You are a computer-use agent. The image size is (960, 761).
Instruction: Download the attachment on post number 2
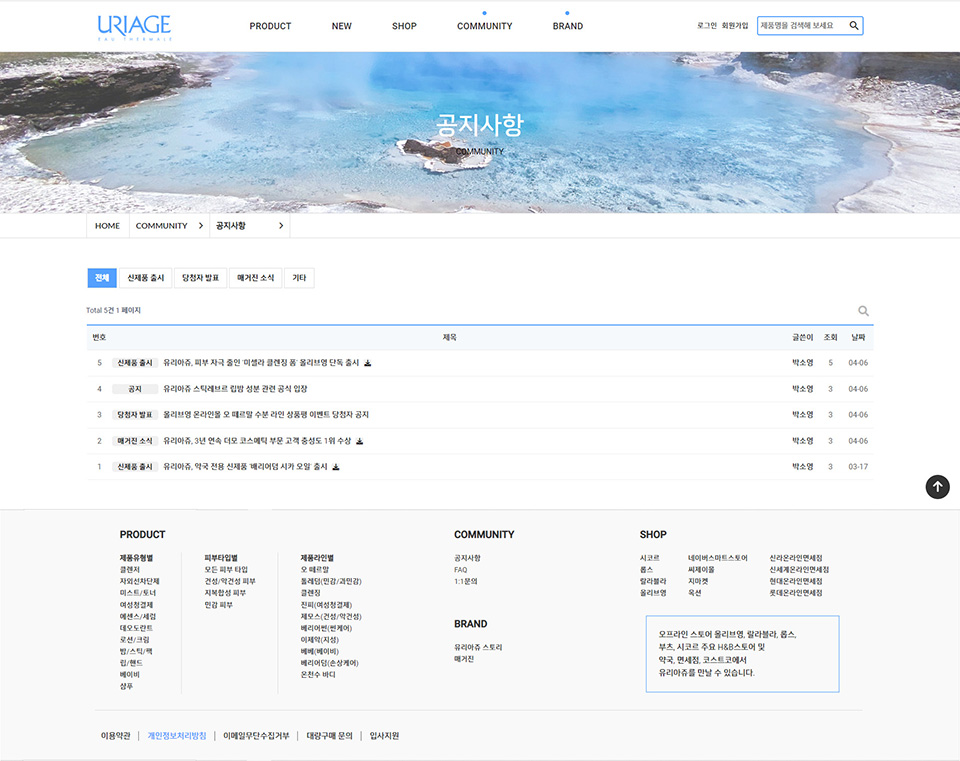tap(359, 441)
